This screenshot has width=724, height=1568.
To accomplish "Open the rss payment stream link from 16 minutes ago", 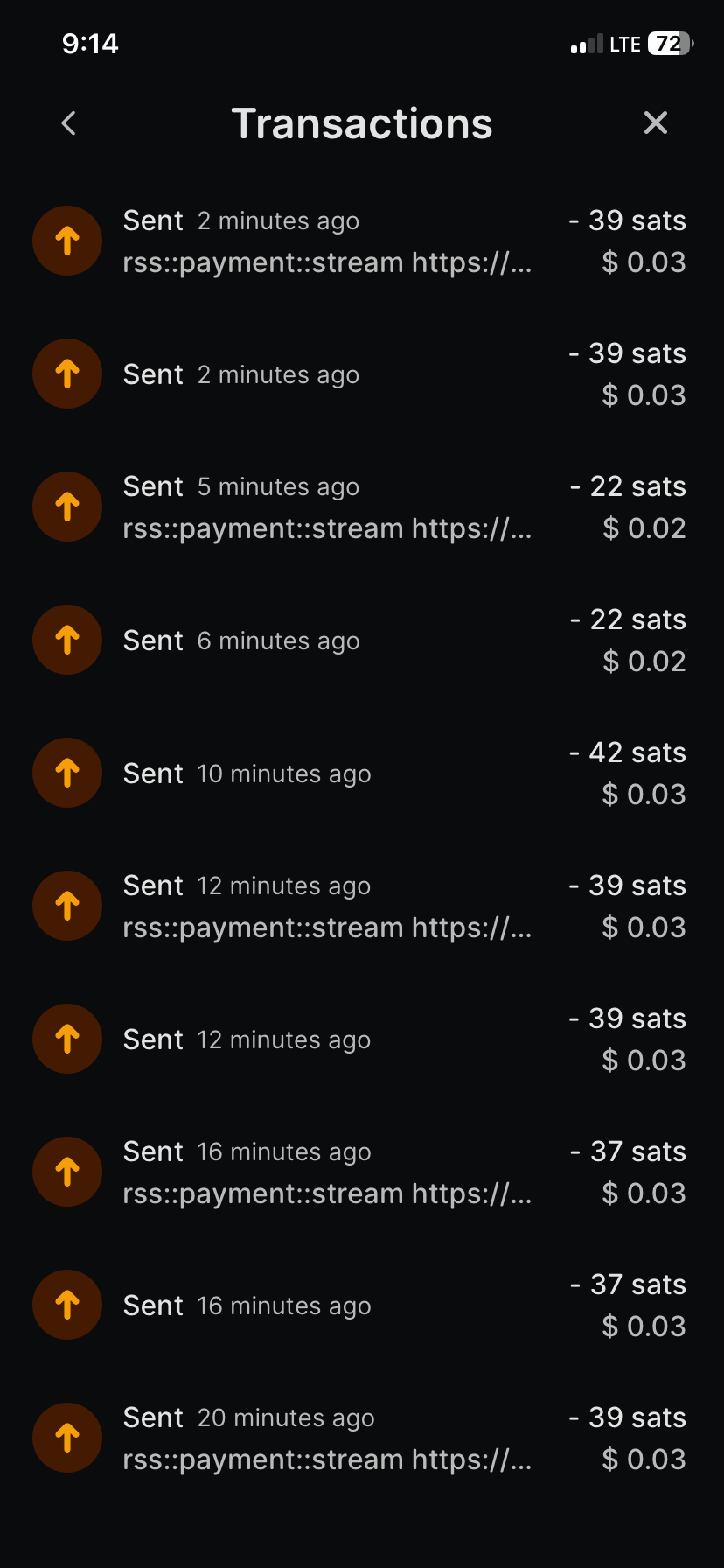I will coord(327,1193).
